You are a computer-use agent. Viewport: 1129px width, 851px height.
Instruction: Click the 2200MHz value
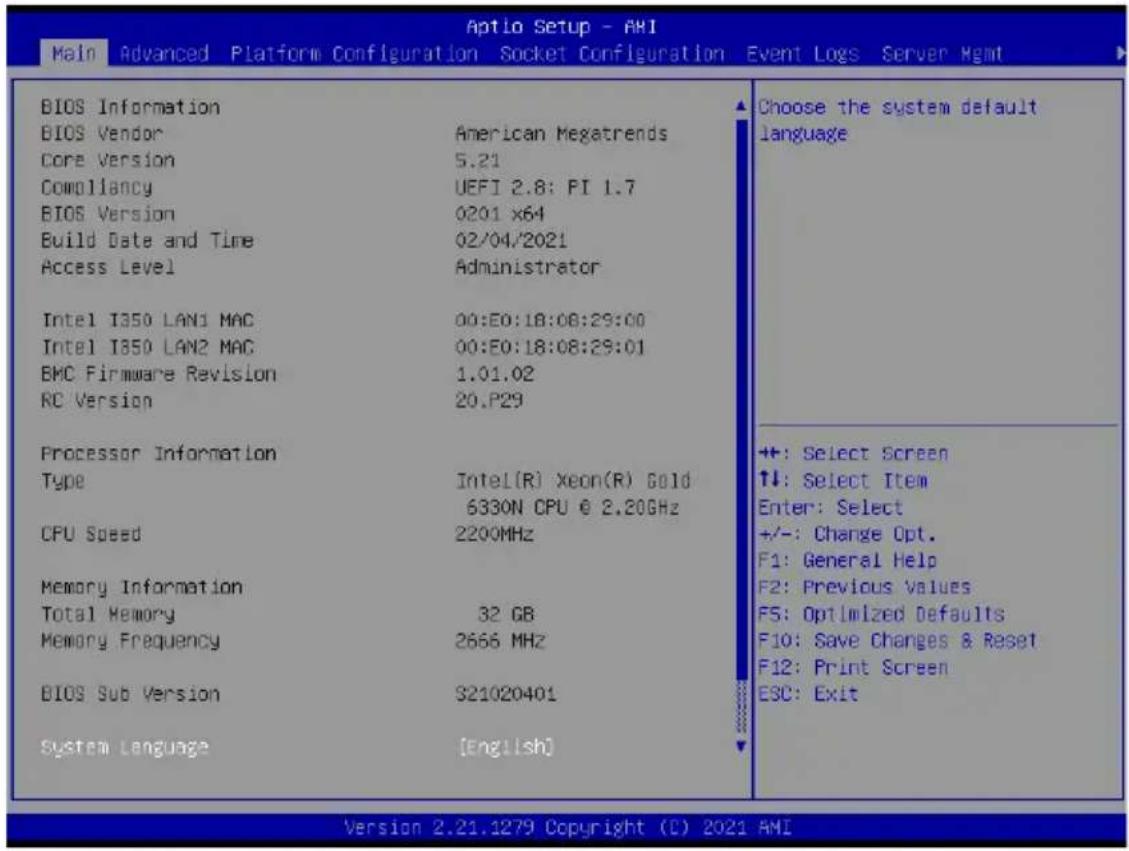tap(495, 534)
